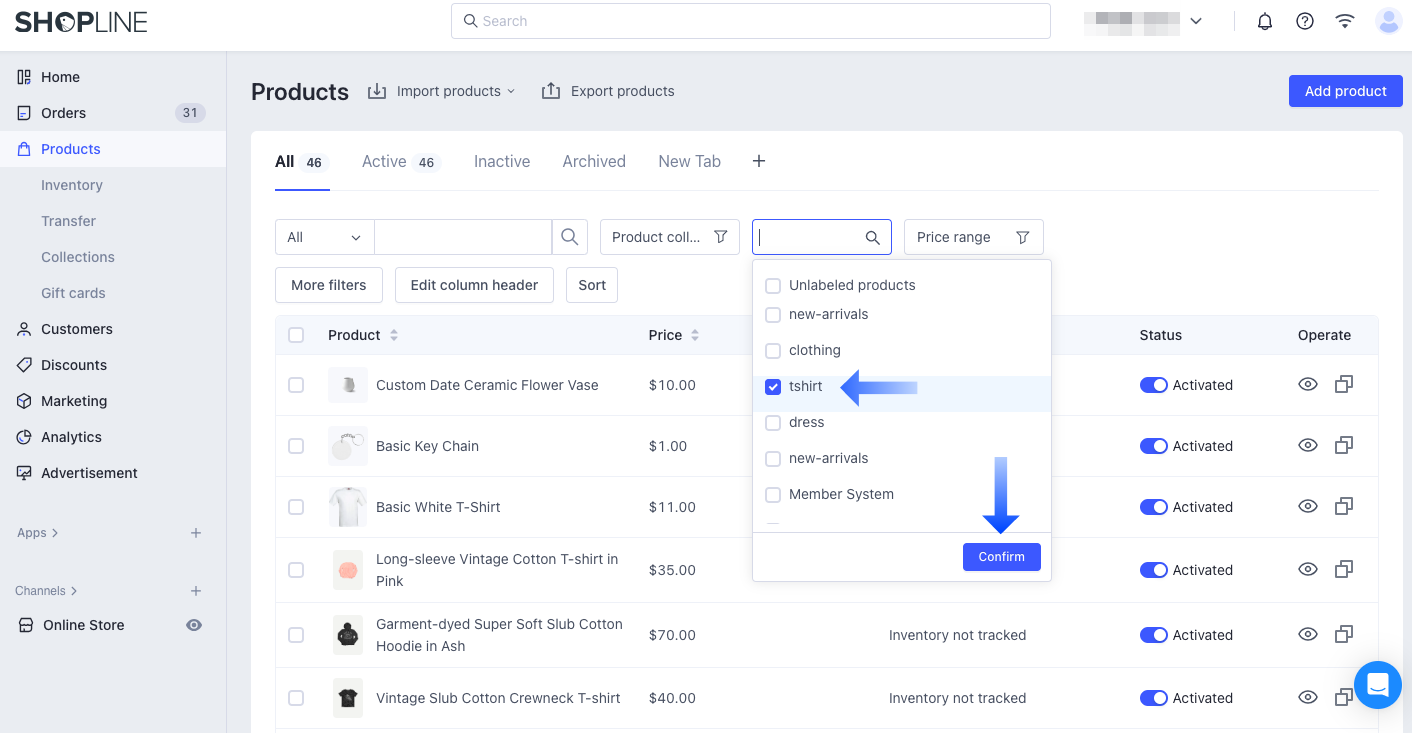View Online Store via eye icon
The image size is (1412, 733).
[194, 625]
